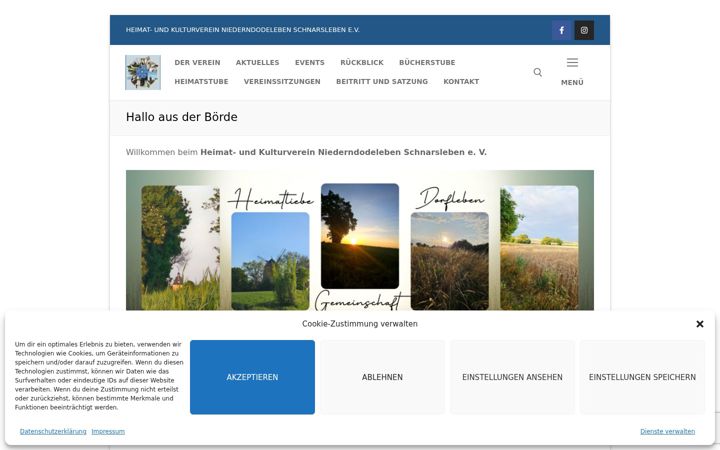Image resolution: width=720 pixels, height=450 pixels.
Task: Click the search magnifier icon
Action: (538, 72)
